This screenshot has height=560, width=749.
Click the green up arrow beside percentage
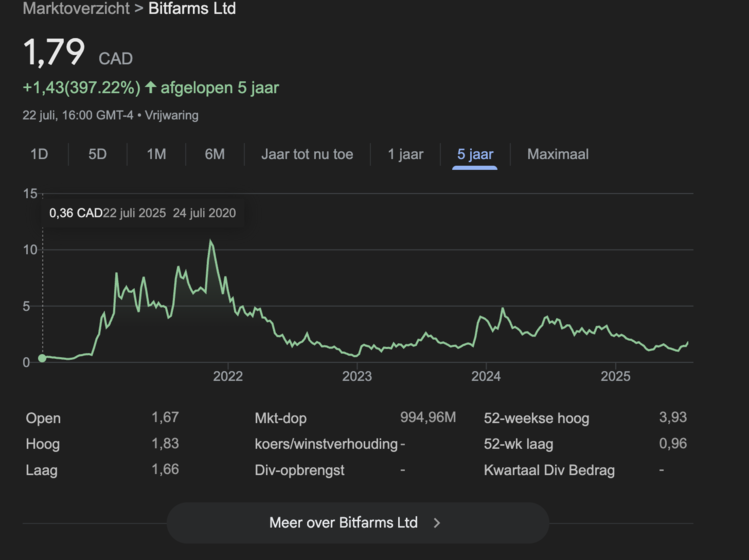pyautogui.click(x=150, y=87)
